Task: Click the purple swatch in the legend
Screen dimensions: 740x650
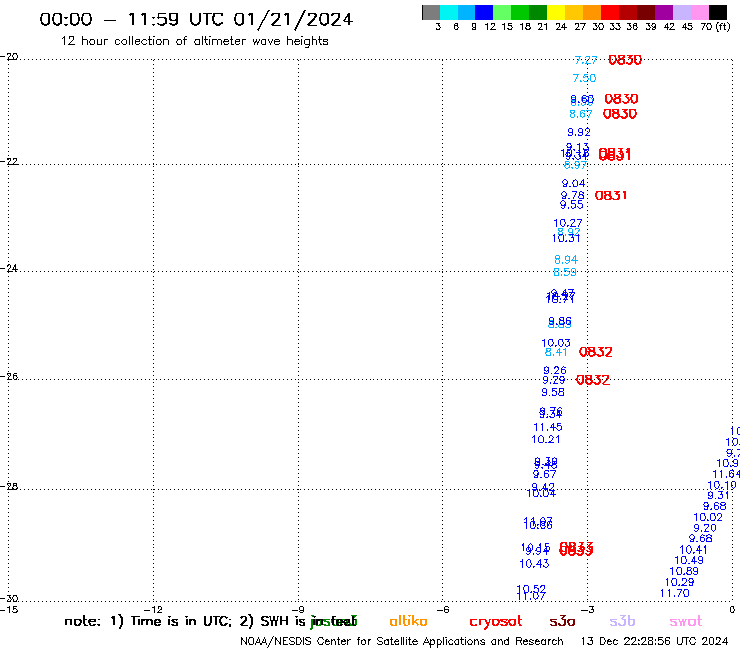Action: tap(664, 12)
